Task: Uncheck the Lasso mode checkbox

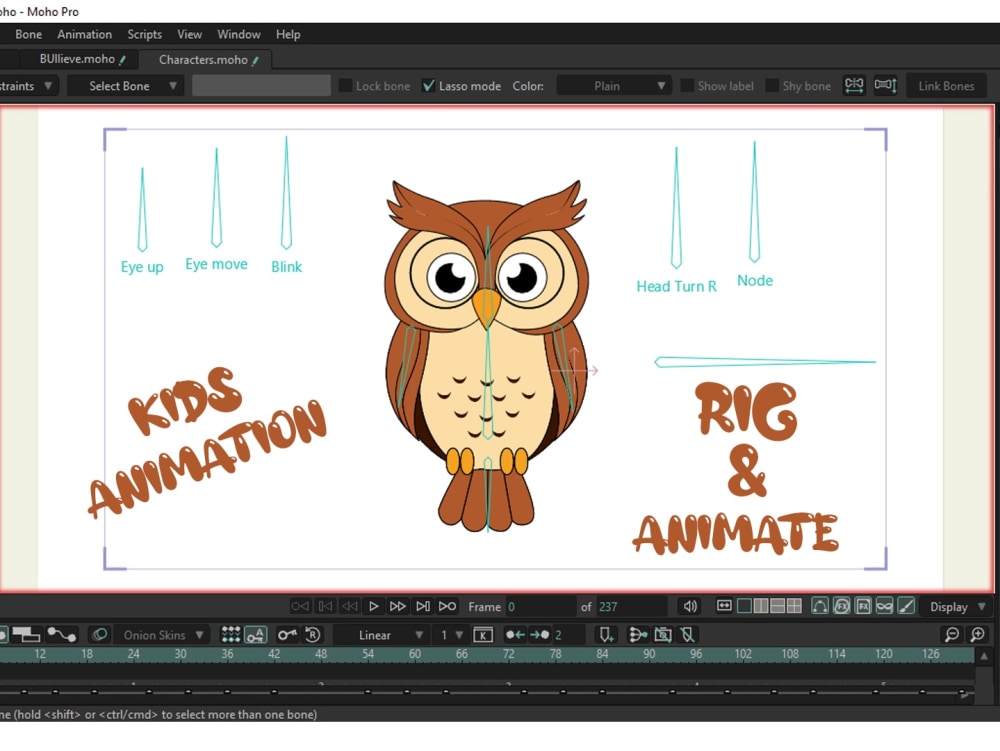Action: point(429,85)
